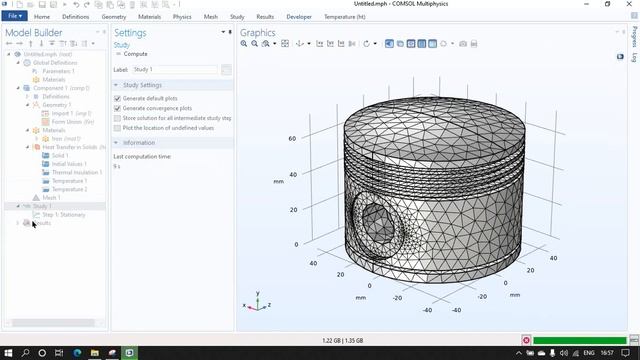Collapse the Information section
This screenshot has height=360, width=640.
pyautogui.click(x=116, y=142)
